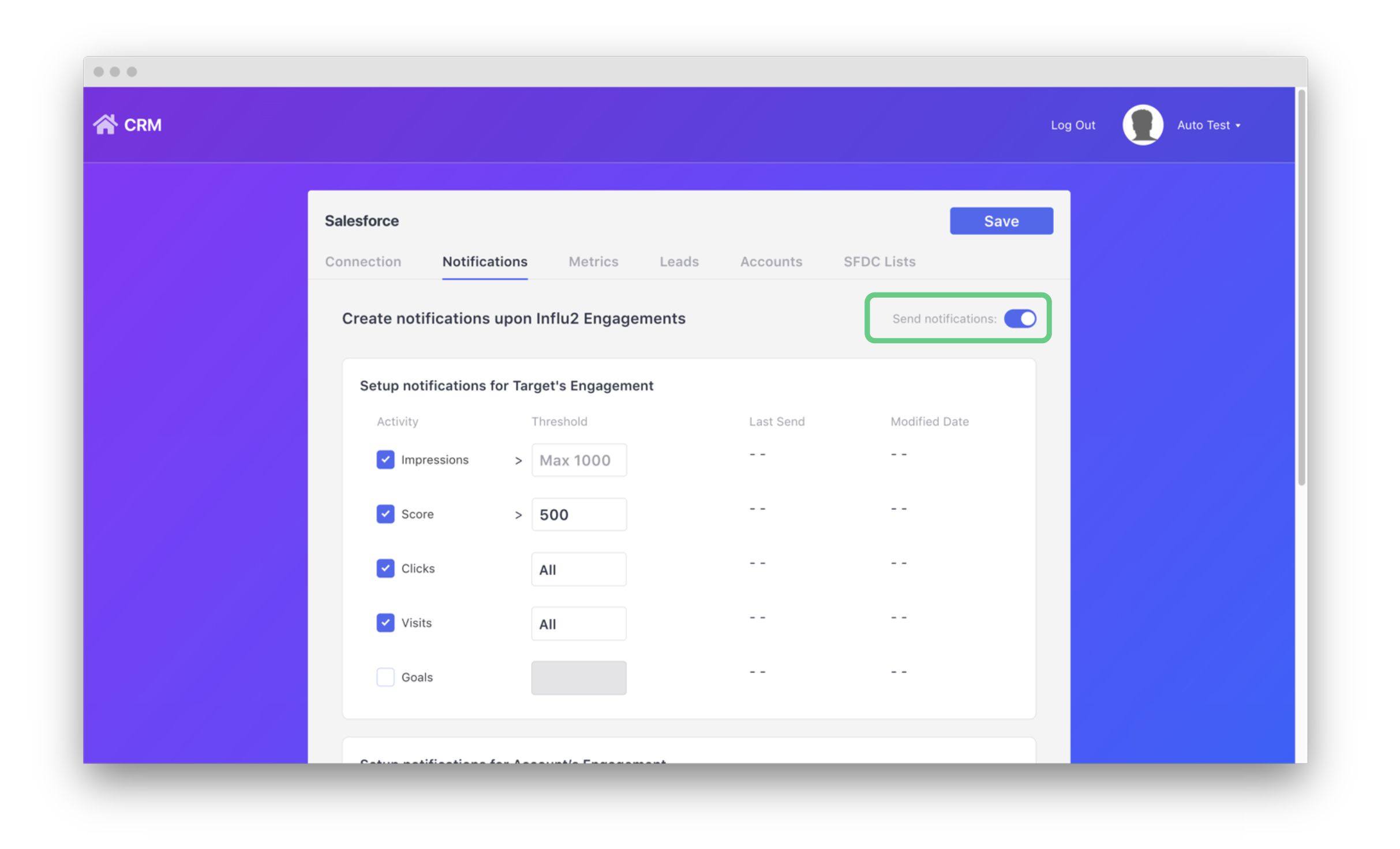Image resolution: width=1400 pixels, height=849 pixels.
Task: Disable the Send notifications toggle
Action: 1019,319
